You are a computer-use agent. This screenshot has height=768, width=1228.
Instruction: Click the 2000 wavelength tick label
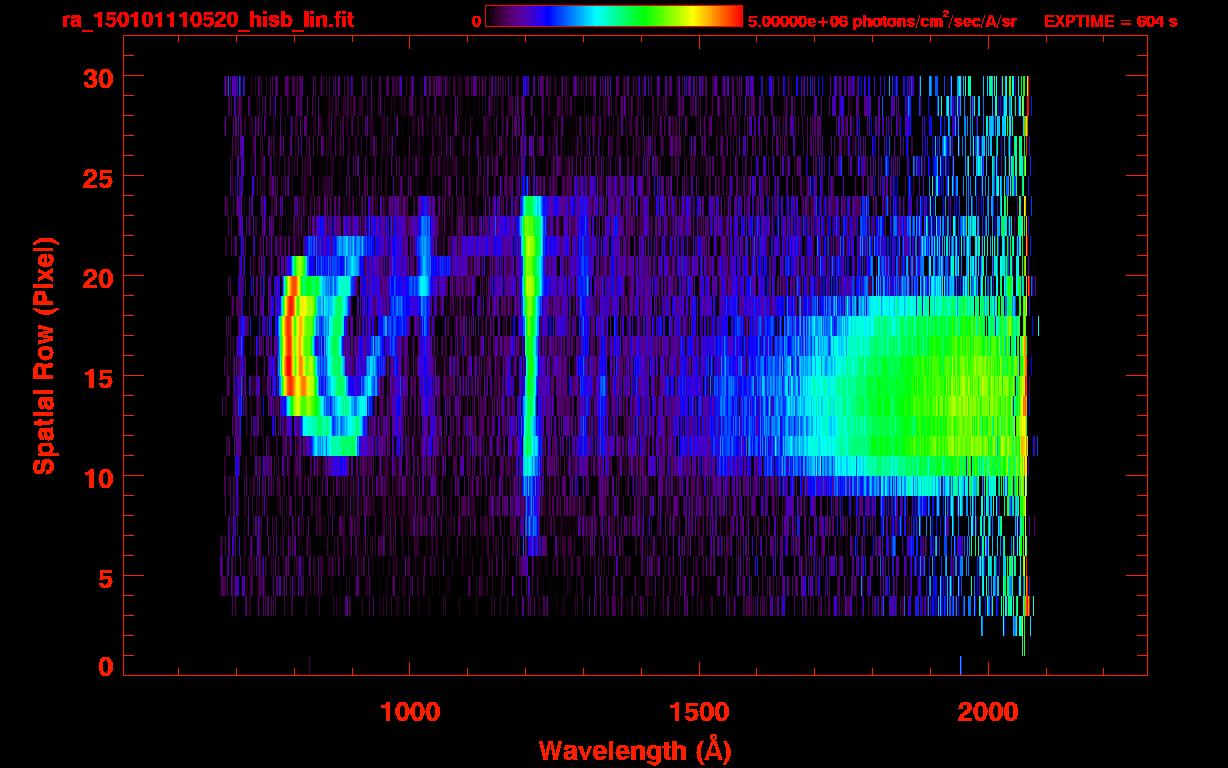coord(988,711)
